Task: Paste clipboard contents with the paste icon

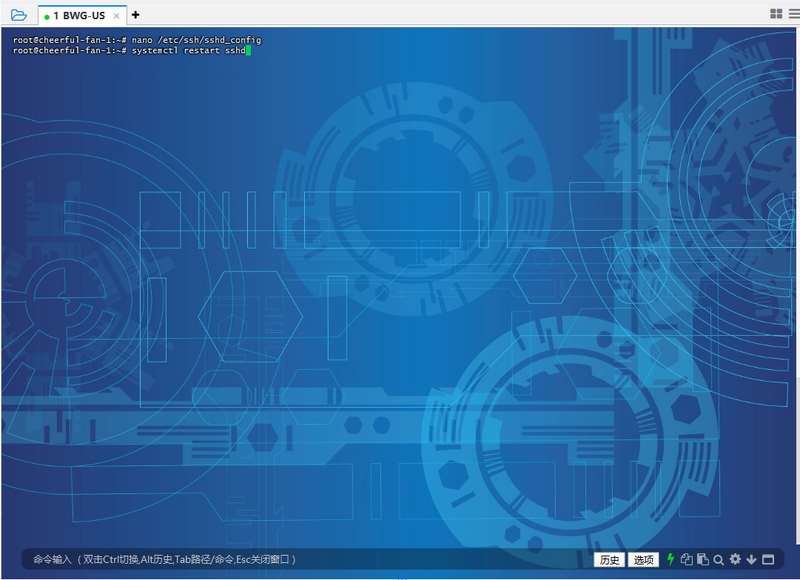Action: 703,559
